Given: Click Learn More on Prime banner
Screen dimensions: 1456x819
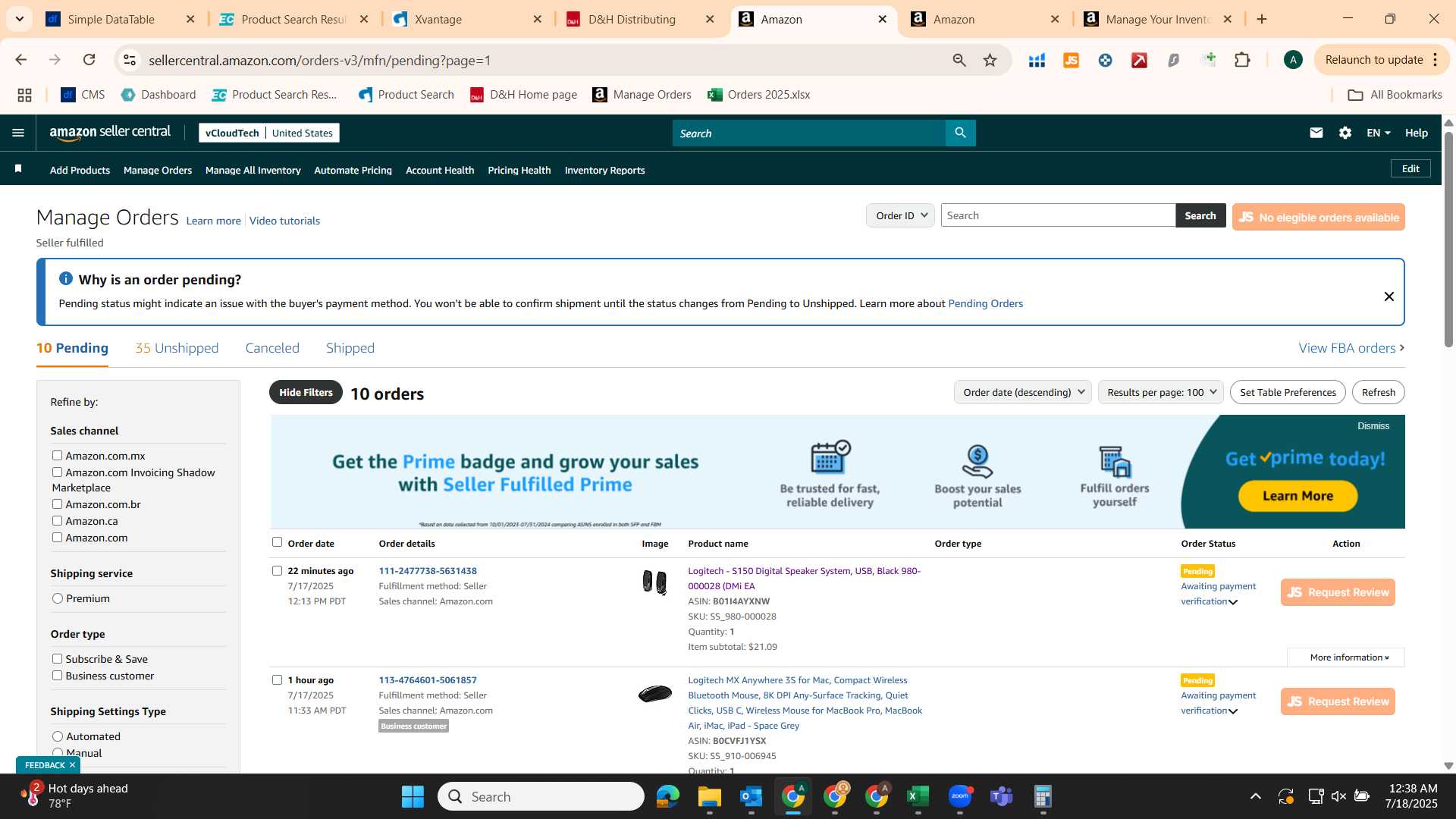Looking at the screenshot, I should pos(1298,496).
